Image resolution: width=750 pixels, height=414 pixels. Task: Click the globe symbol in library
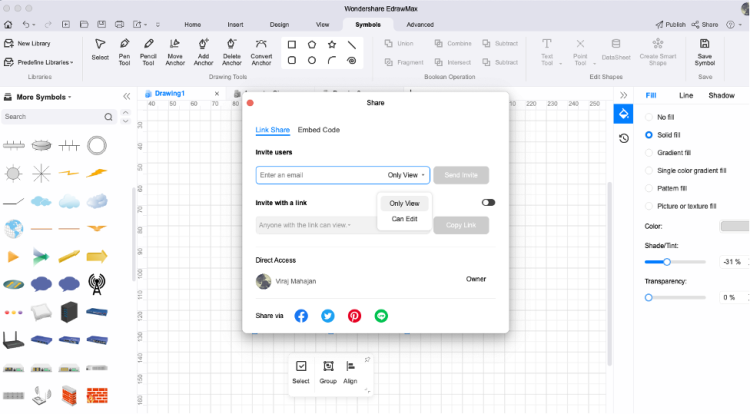pos(13,229)
